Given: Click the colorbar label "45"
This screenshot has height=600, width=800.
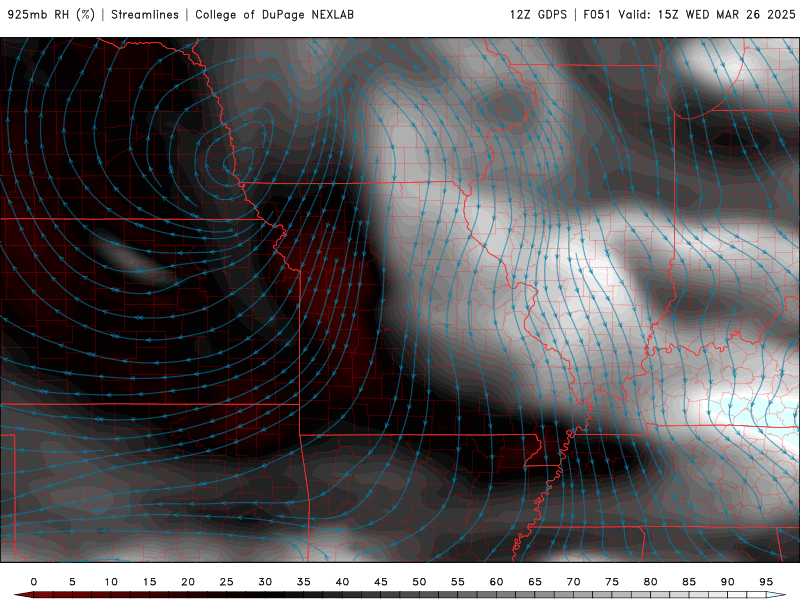Looking at the screenshot, I should pos(381,582).
